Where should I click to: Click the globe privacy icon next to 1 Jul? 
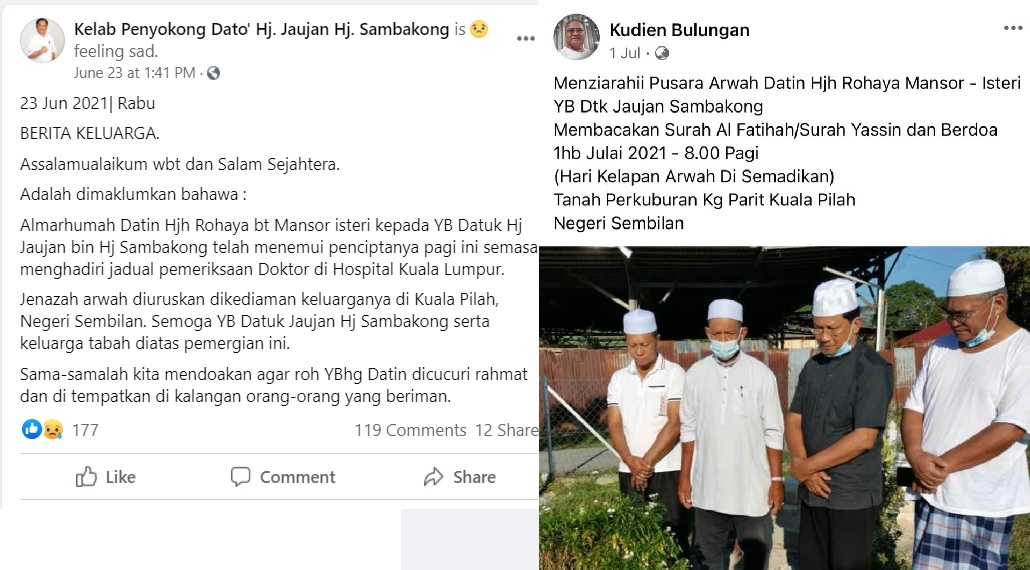[x=661, y=53]
